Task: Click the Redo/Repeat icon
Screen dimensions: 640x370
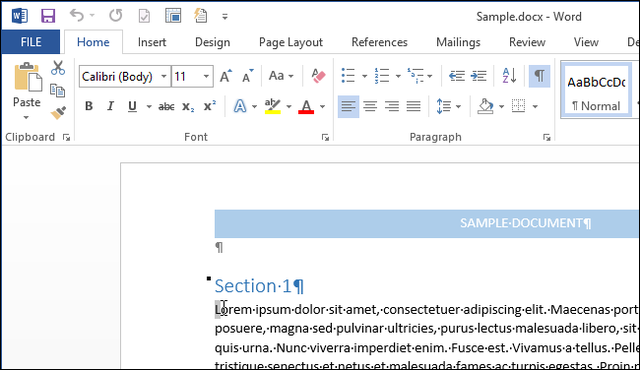Action: (x=116, y=16)
